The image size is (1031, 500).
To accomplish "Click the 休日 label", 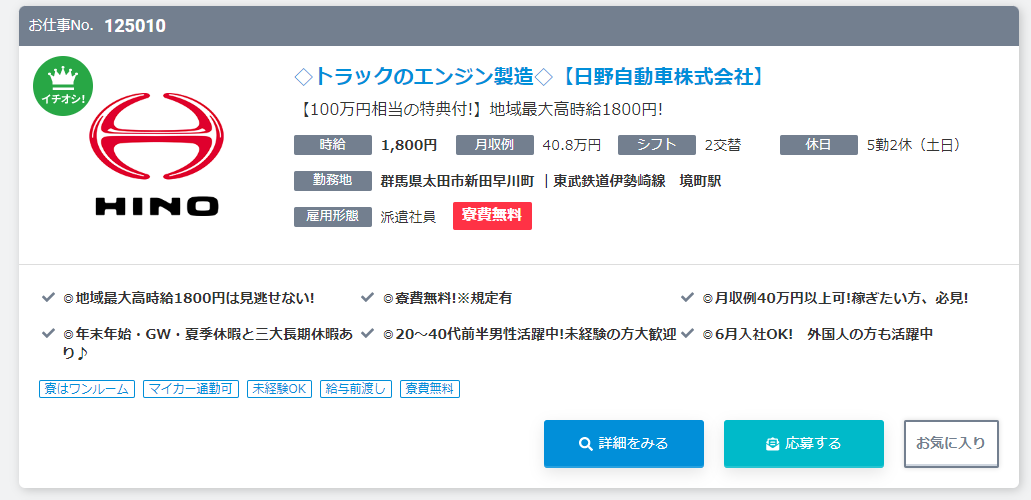I will click(x=819, y=145).
